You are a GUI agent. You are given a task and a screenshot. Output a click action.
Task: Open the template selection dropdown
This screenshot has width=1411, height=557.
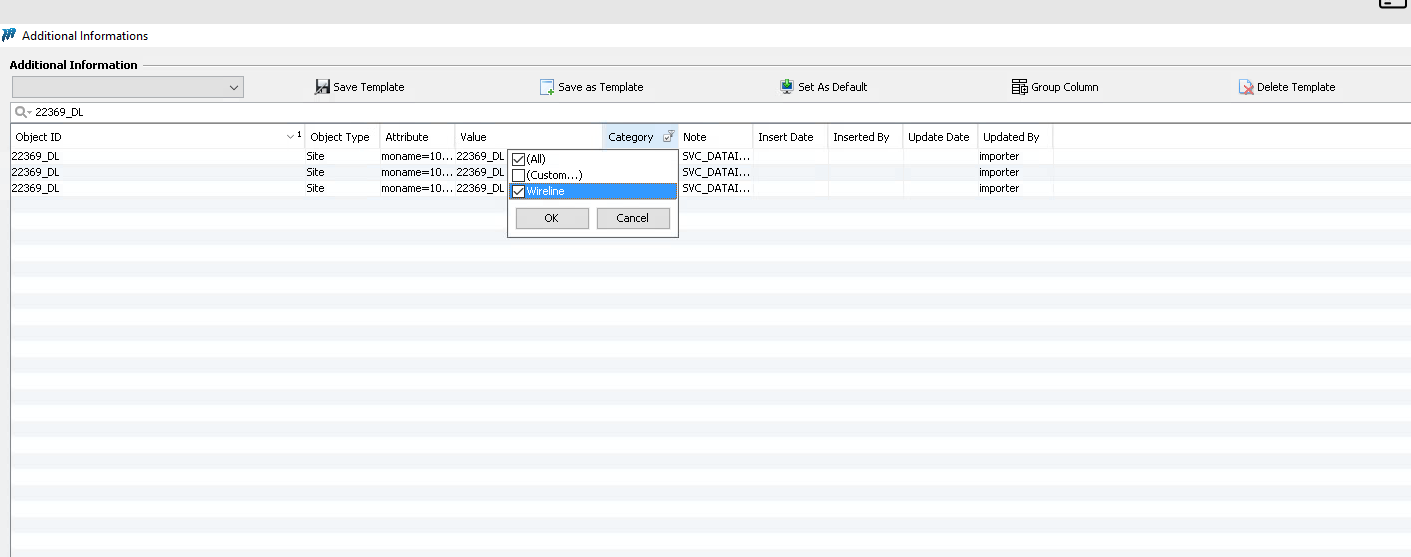coord(234,87)
